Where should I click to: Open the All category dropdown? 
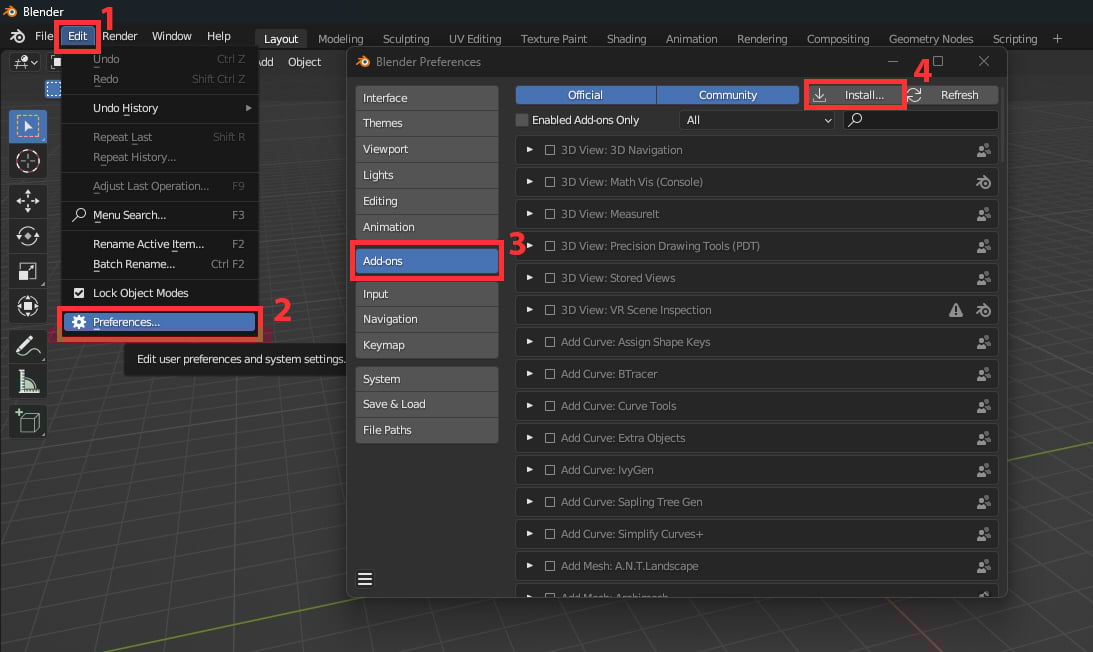pyautogui.click(x=757, y=120)
